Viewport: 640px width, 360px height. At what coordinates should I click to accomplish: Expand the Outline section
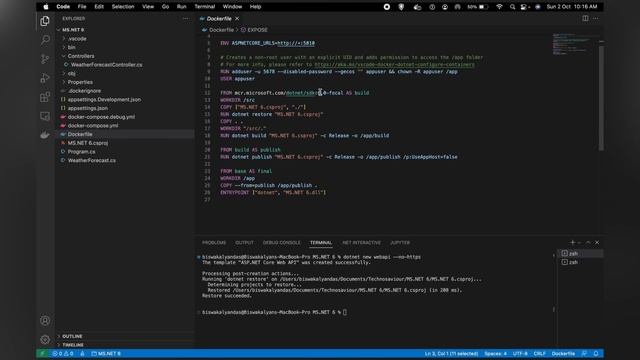[72, 336]
